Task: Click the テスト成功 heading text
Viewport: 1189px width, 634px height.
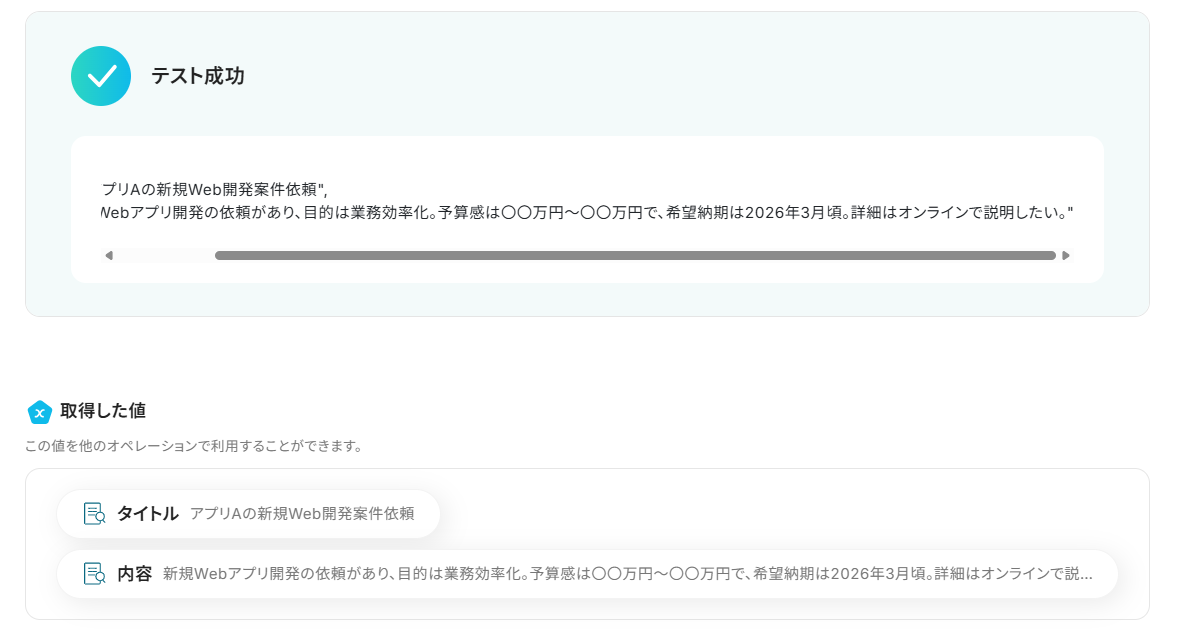Action: [x=197, y=76]
